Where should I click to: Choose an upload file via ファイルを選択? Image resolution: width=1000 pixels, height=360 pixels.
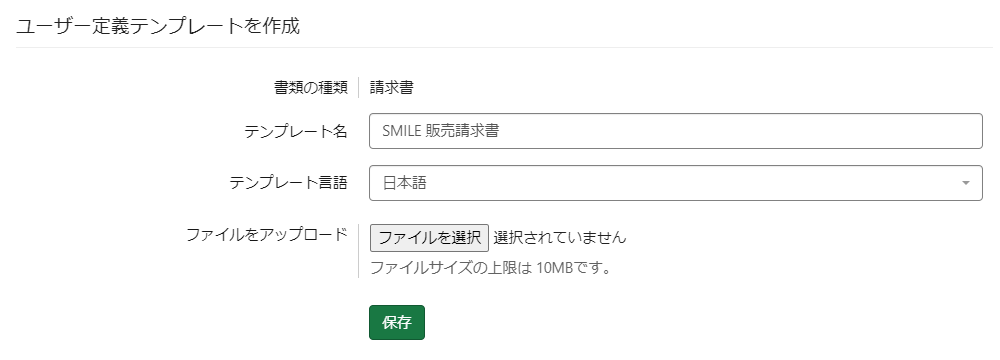pos(429,237)
